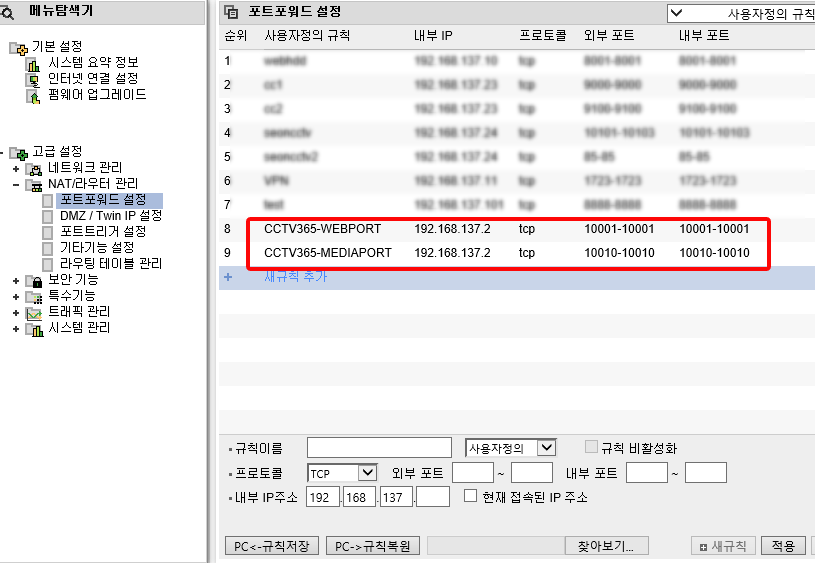
Task: Click the 규칙이름 text field
Action: pyautogui.click(x=379, y=448)
